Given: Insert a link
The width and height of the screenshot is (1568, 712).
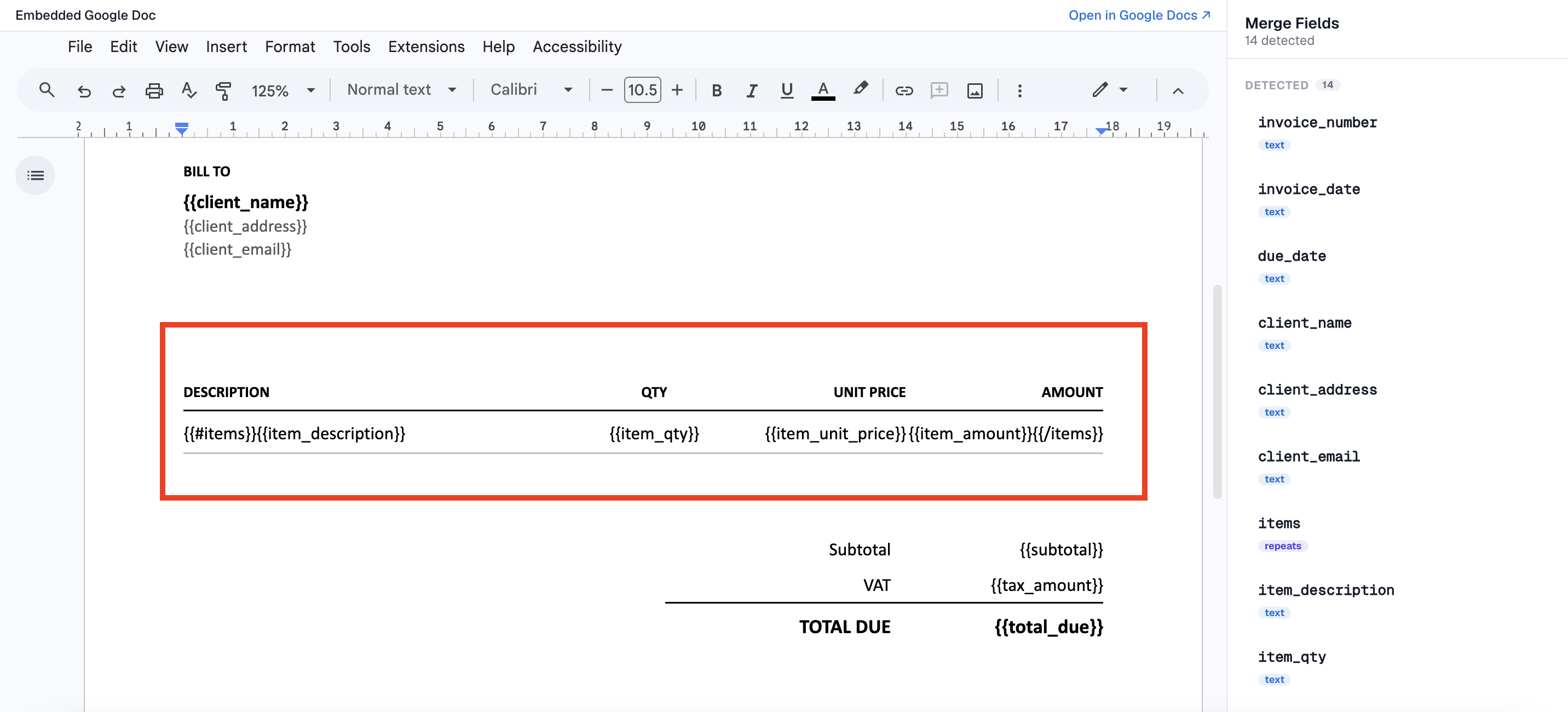Looking at the screenshot, I should [904, 91].
